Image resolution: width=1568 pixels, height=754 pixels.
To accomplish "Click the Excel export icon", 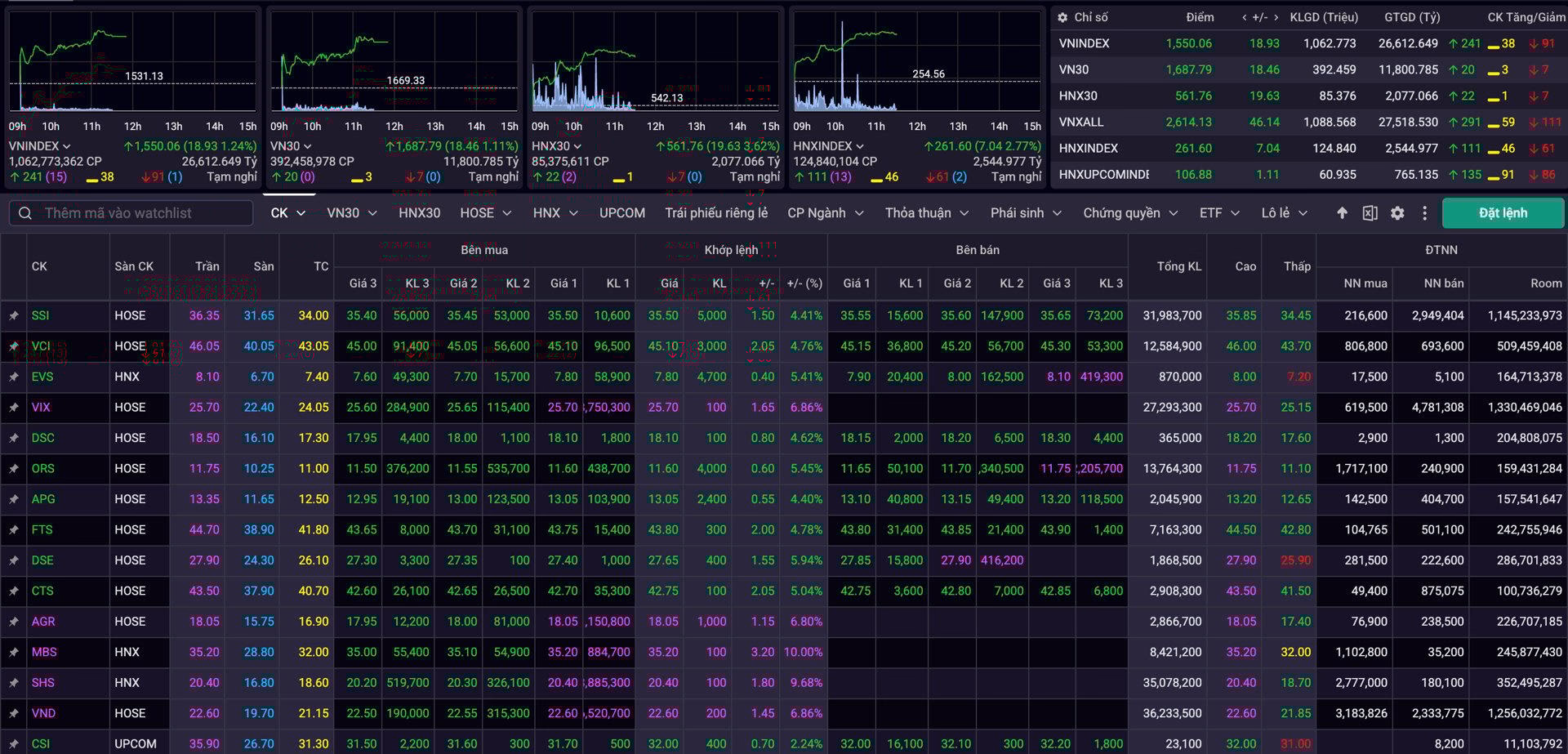I will click(x=1370, y=213).
